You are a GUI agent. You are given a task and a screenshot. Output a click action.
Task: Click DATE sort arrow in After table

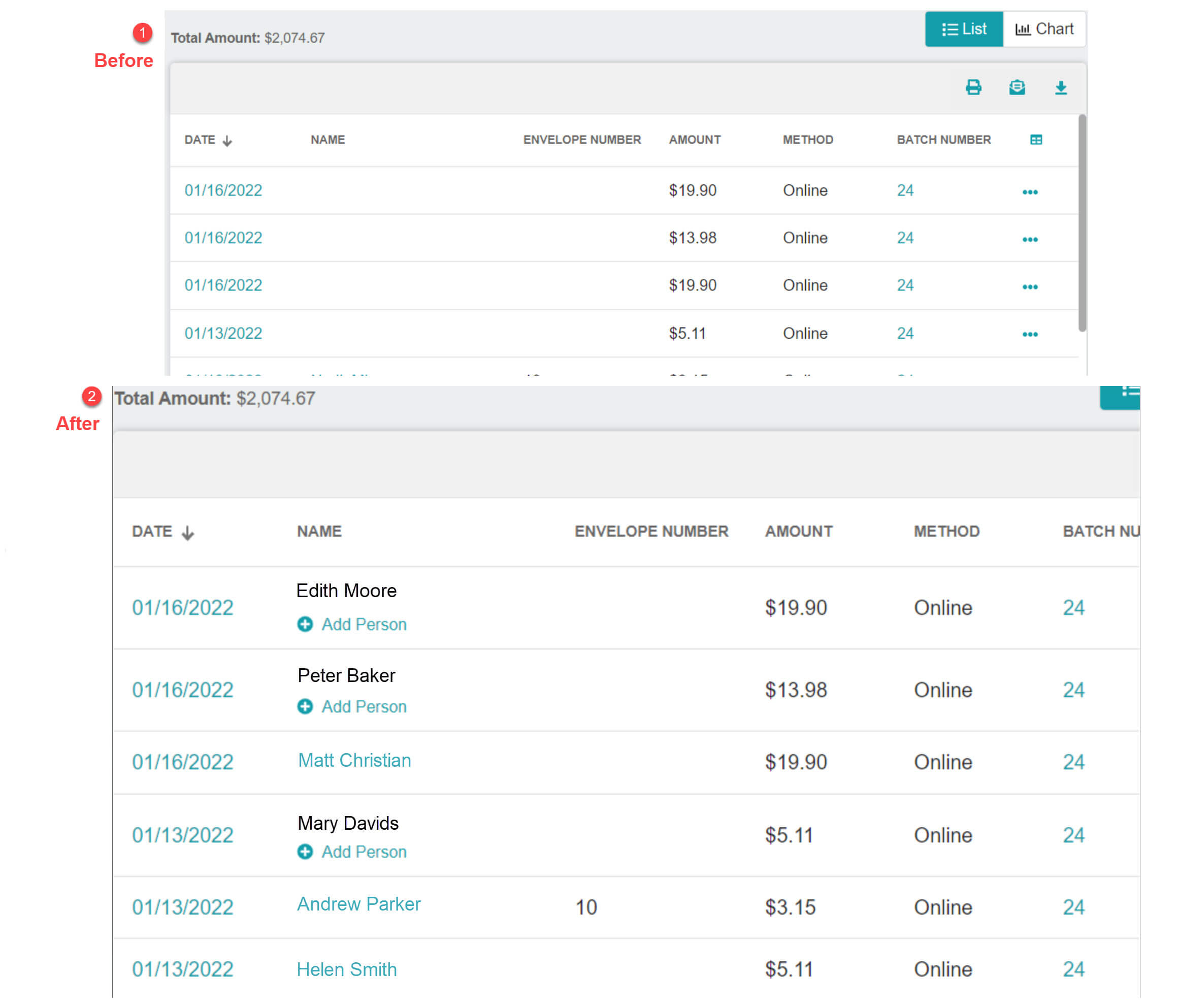point(188,533)
